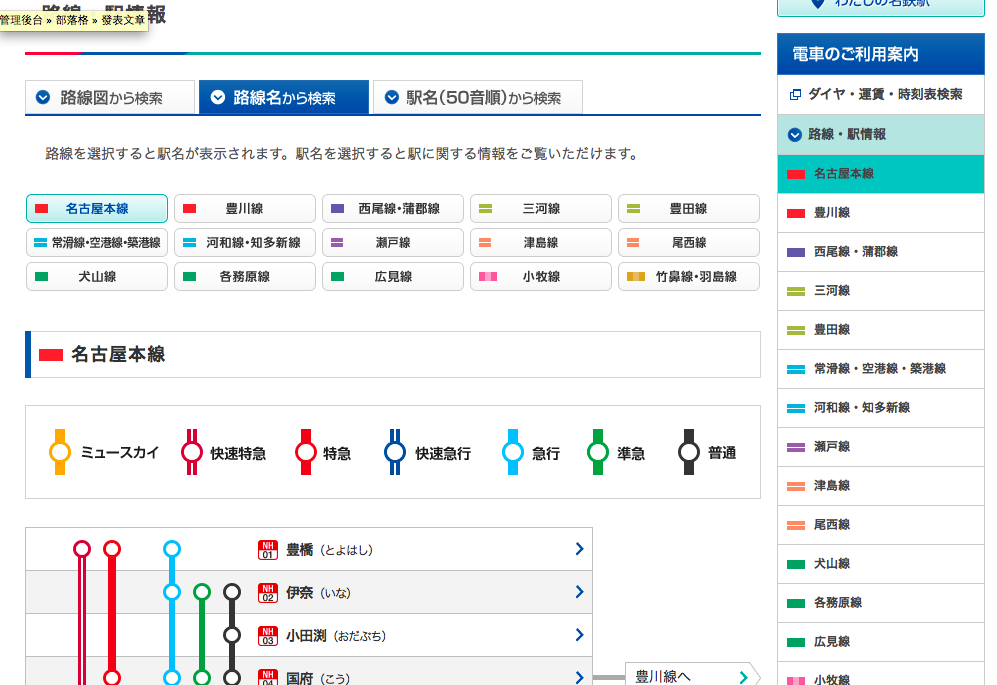Choose 常滑線・空港線・築港線 button

(97, 242)
